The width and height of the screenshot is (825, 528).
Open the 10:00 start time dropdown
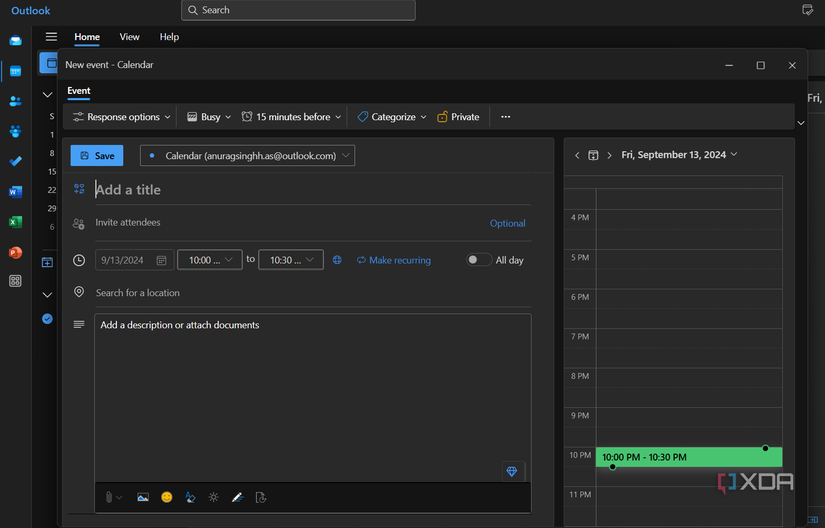coord(210,260)
